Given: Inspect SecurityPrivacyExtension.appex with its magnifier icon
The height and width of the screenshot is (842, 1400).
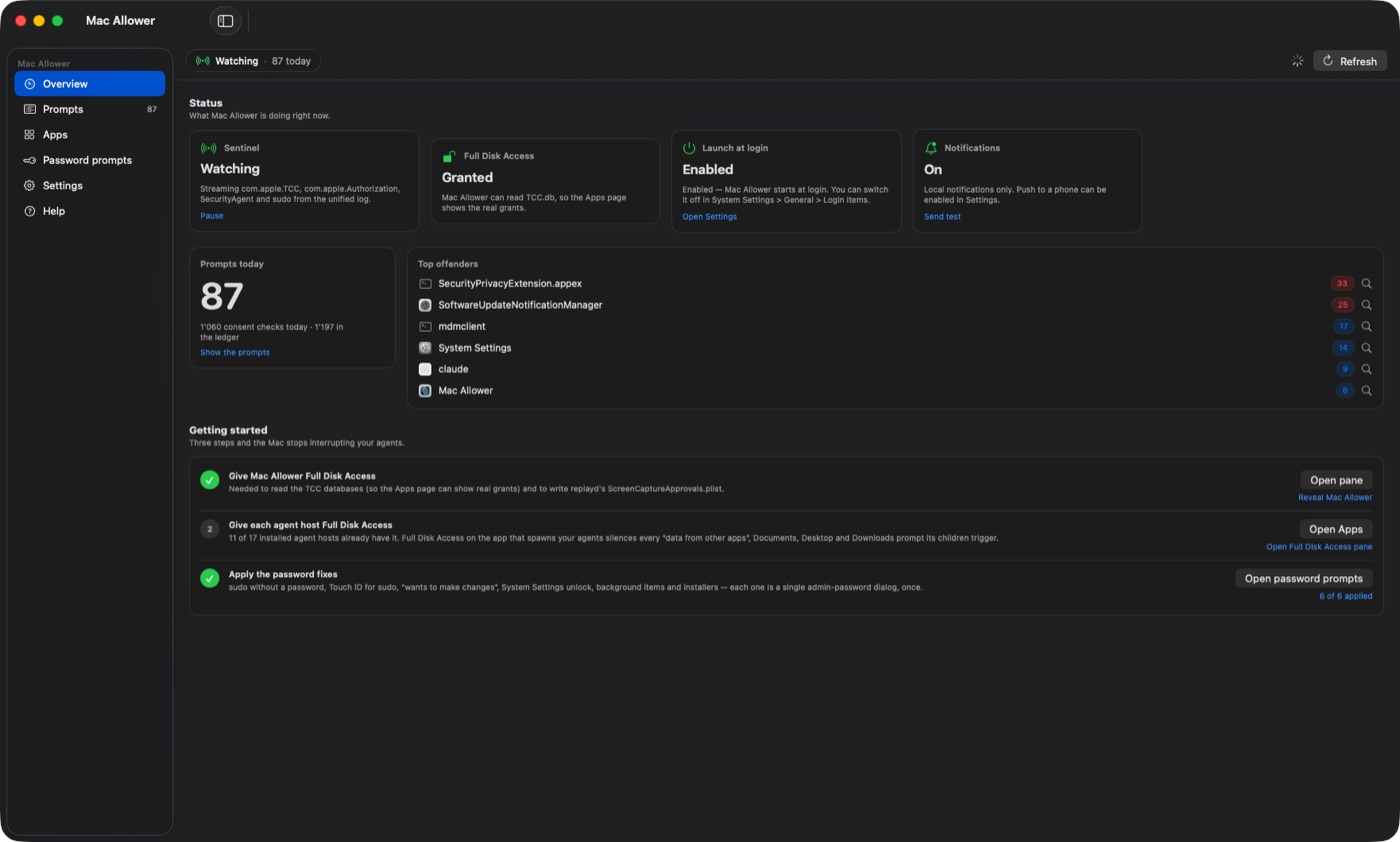Looking at the screenshot, I should click(1367, 284).
